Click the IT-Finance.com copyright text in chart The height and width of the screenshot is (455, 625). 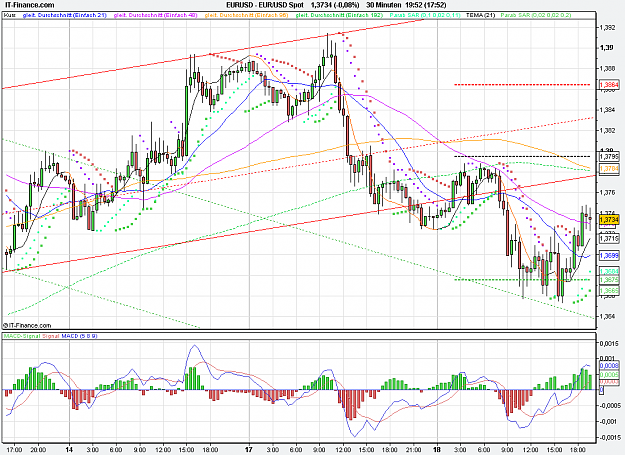point(27,326)
